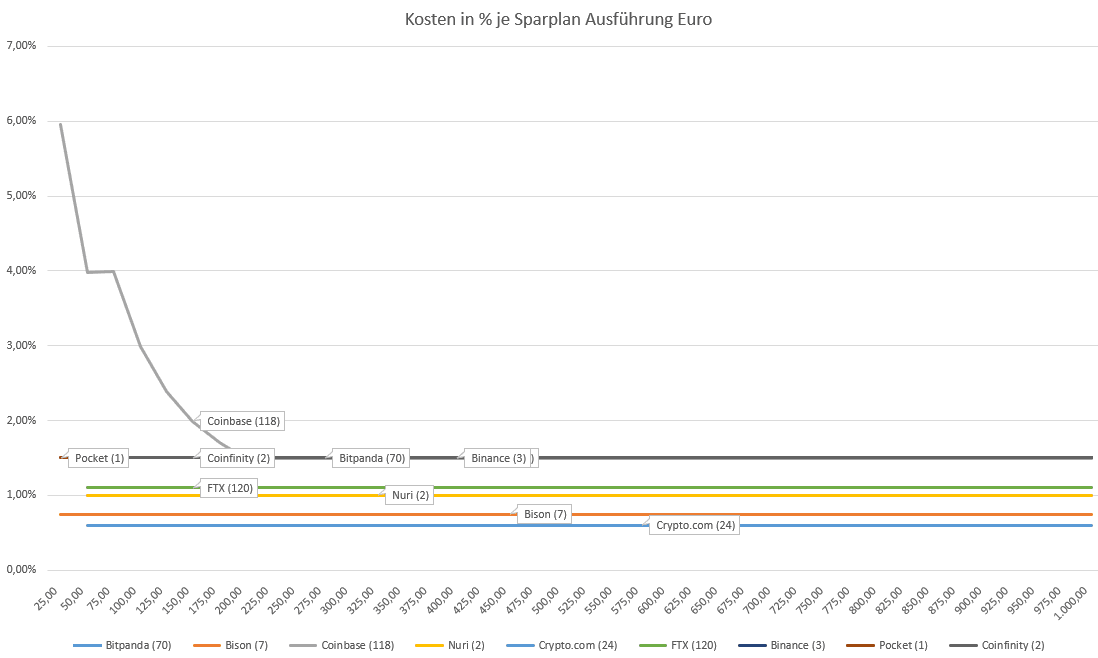Click the Crypto.com (24) data label callout

(695, 526)
